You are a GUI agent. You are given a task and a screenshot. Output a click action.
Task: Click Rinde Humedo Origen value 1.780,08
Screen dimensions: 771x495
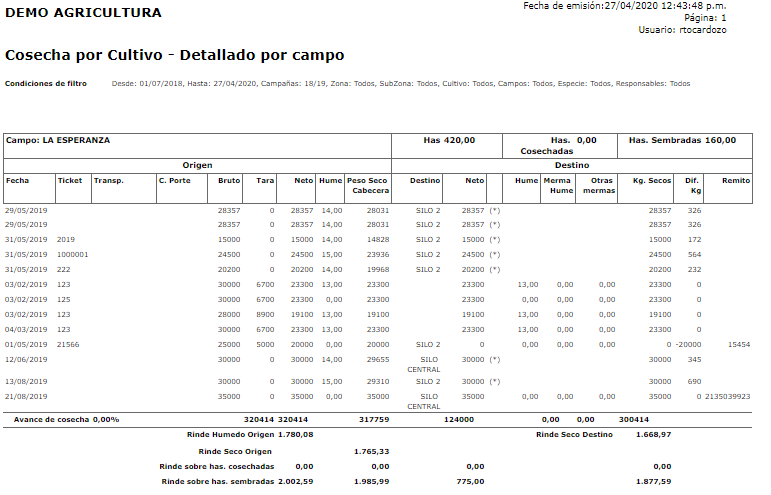(296, 435)
